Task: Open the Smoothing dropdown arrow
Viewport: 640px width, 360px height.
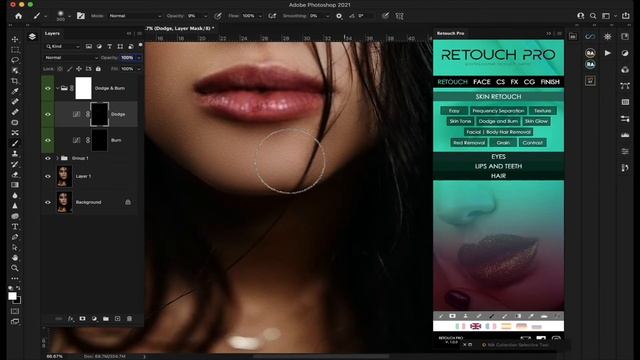Action: [x=327, y=16]
